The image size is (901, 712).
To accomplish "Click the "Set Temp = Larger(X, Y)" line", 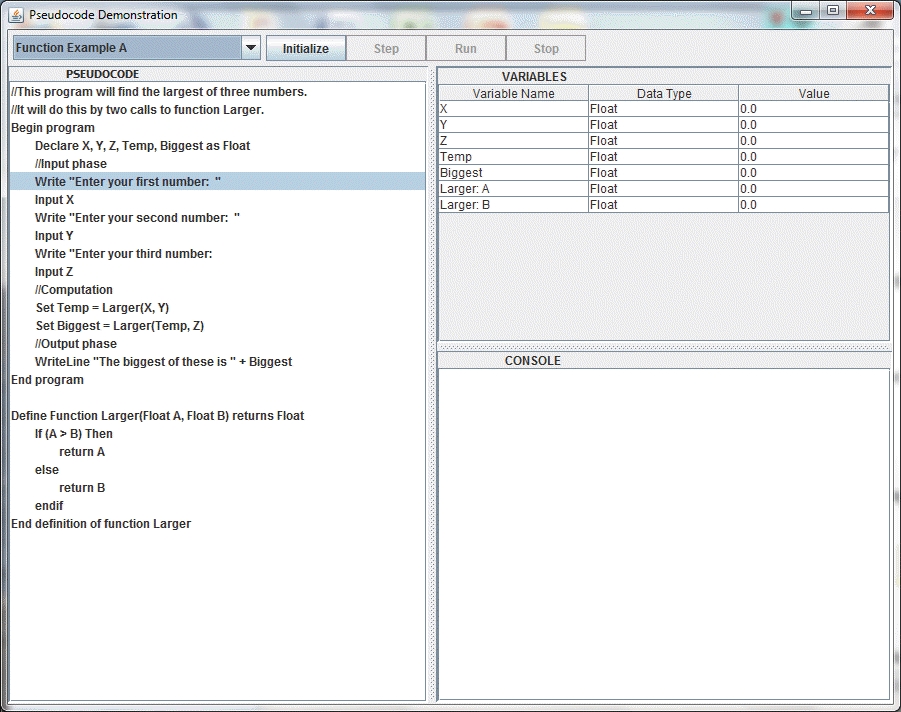I will (x=109, y=308).
